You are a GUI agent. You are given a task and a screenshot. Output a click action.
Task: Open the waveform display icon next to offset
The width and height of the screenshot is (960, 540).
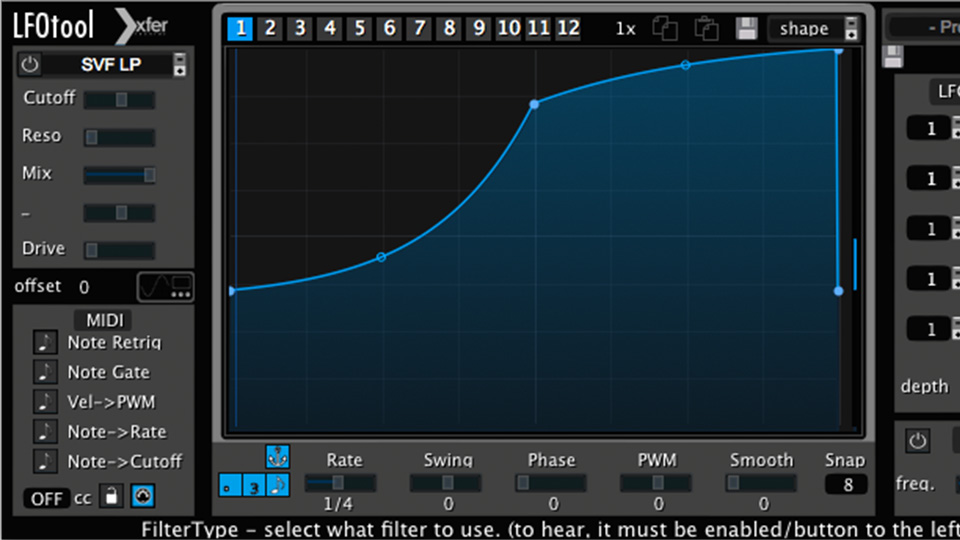click(166, 287)
